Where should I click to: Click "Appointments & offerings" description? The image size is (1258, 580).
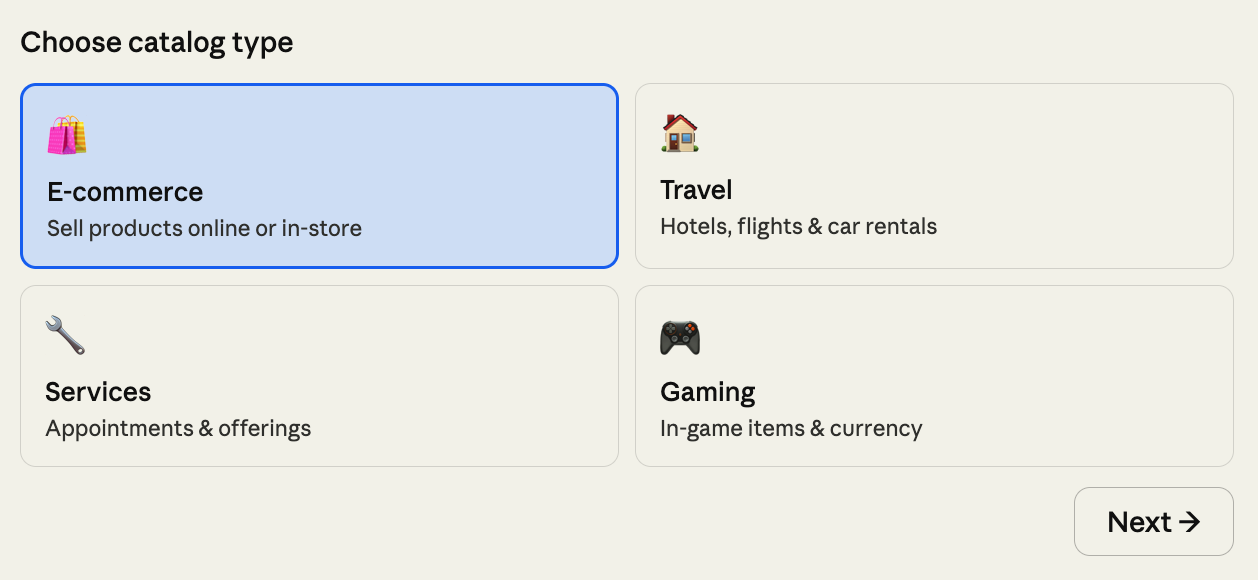point(178,428)
